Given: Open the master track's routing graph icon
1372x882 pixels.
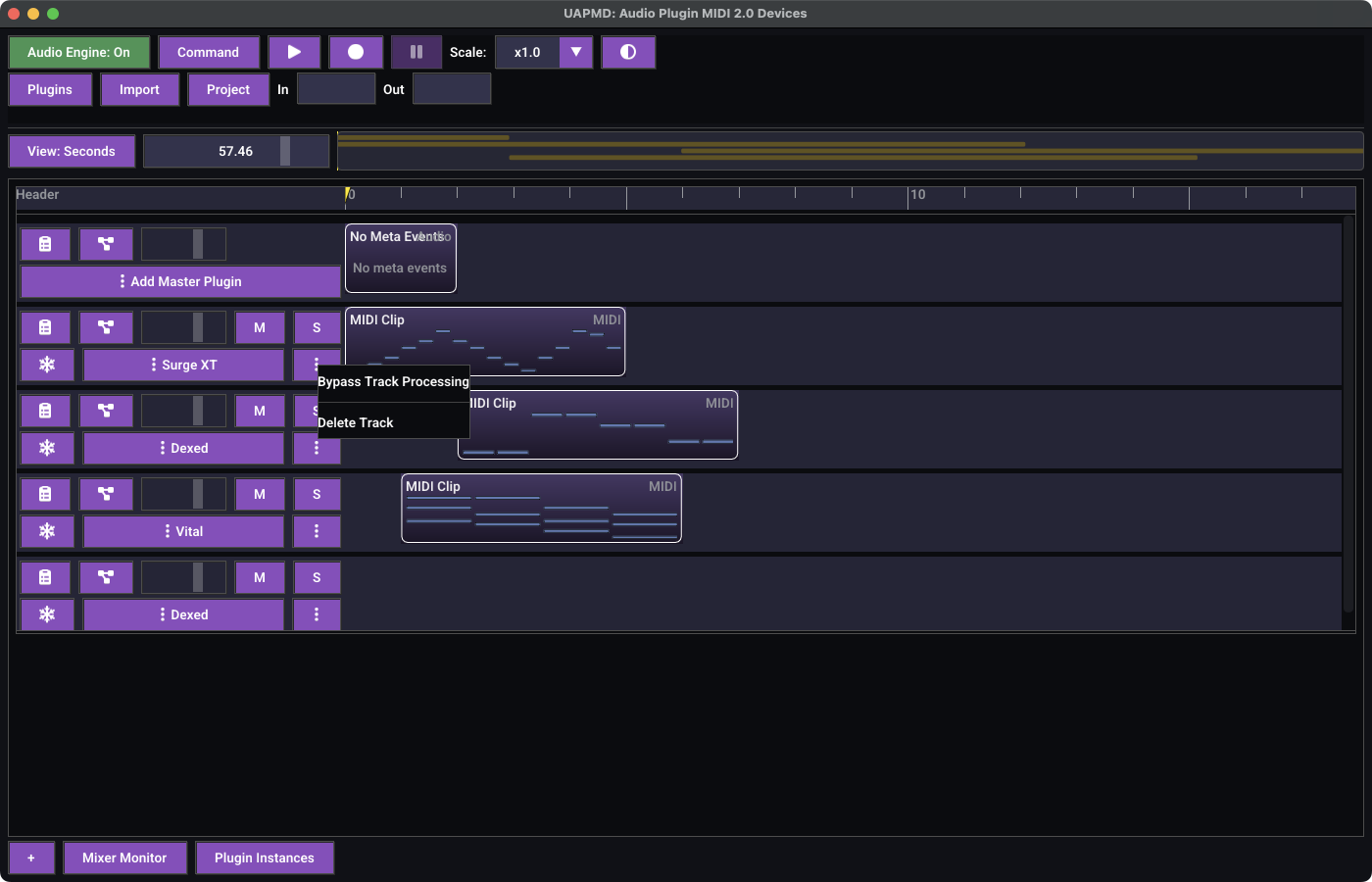Looking at the screenshot, I should (x=106, y=244).
